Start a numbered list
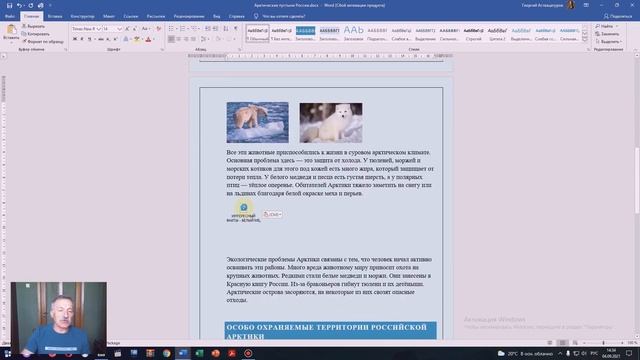 pyautogui.click(x=182, y=29)
